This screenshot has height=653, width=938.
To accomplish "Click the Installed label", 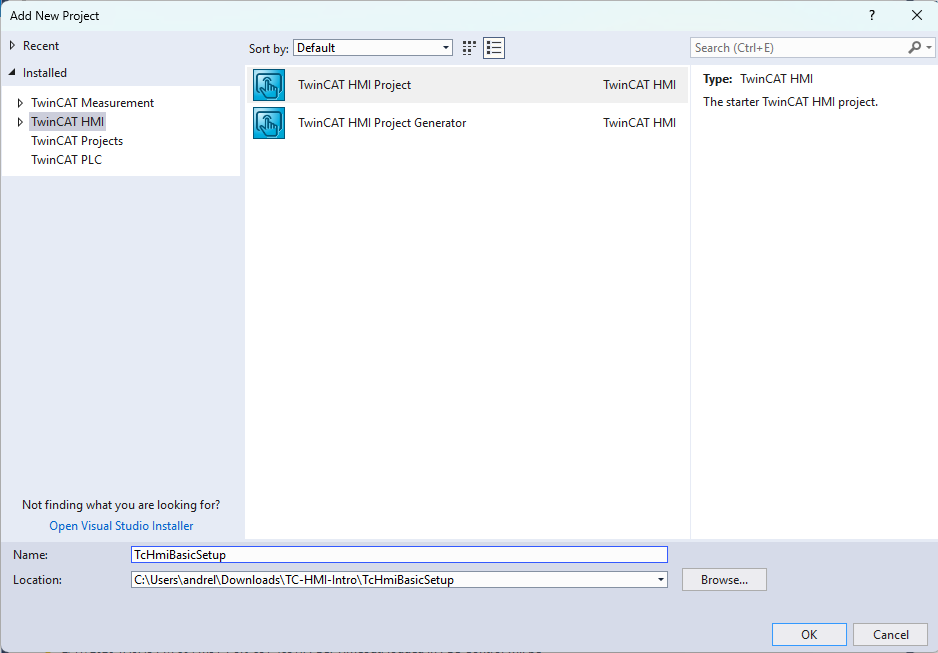I will [x=45, y=72].
